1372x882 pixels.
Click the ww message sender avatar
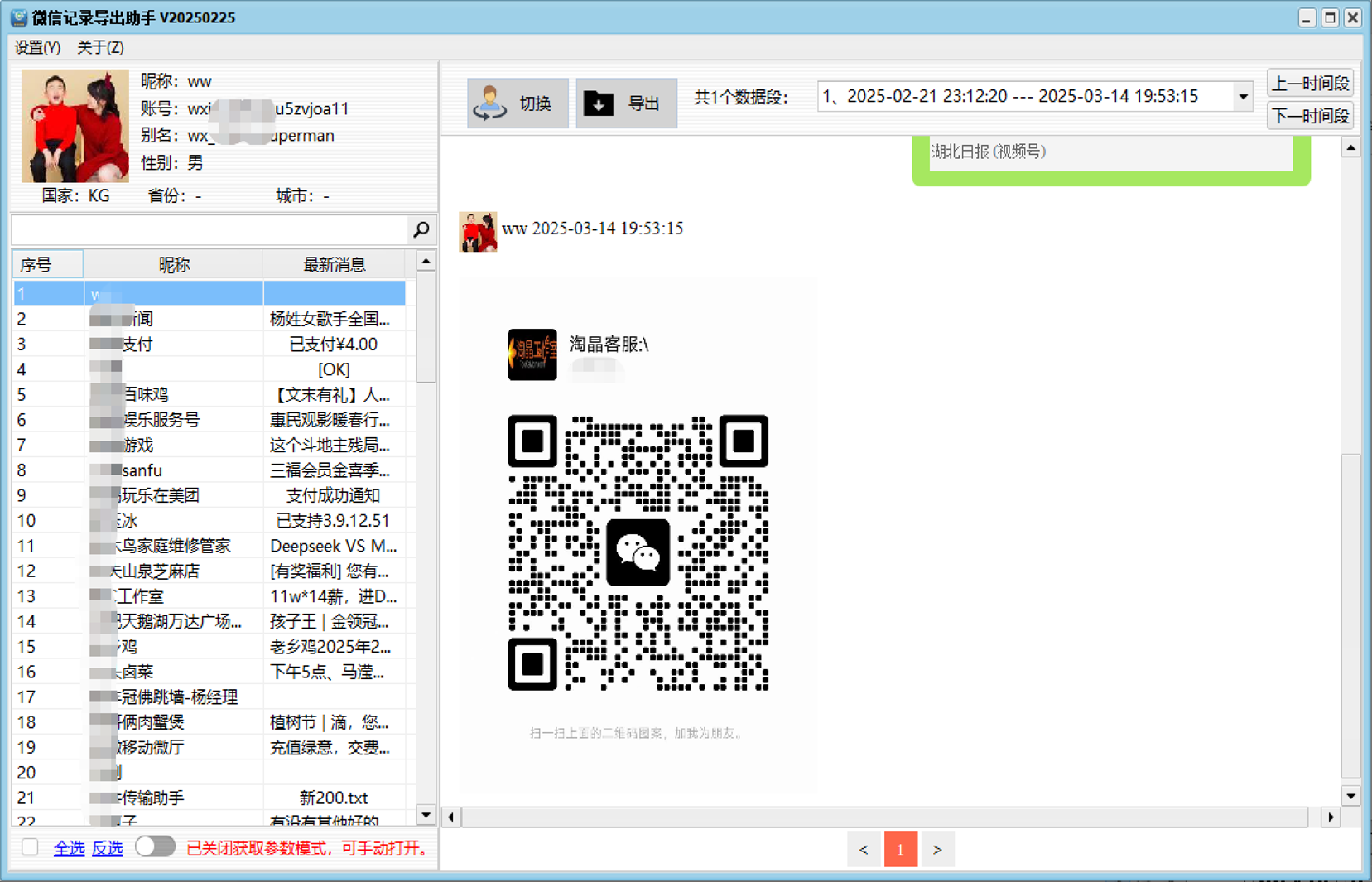pos(478,232)
